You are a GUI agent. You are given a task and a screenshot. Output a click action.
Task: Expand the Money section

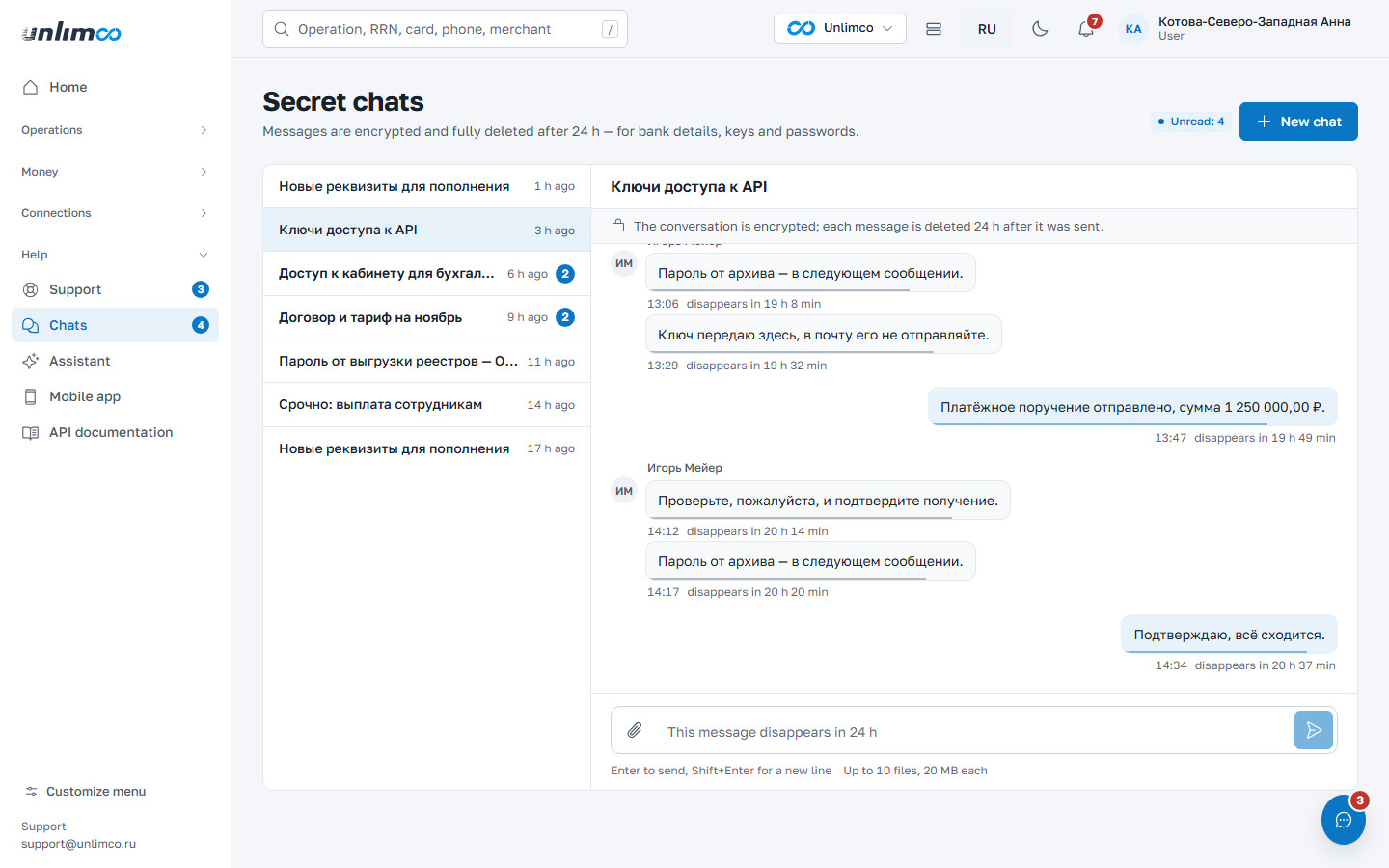(x=115, y=172)
